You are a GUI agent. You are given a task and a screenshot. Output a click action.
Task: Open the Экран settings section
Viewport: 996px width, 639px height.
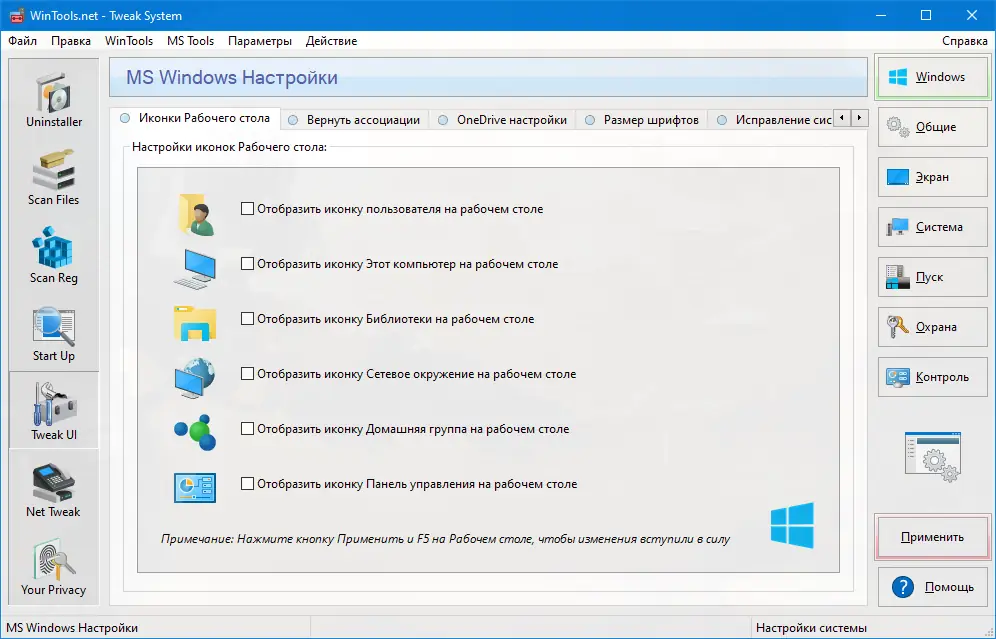932,177
